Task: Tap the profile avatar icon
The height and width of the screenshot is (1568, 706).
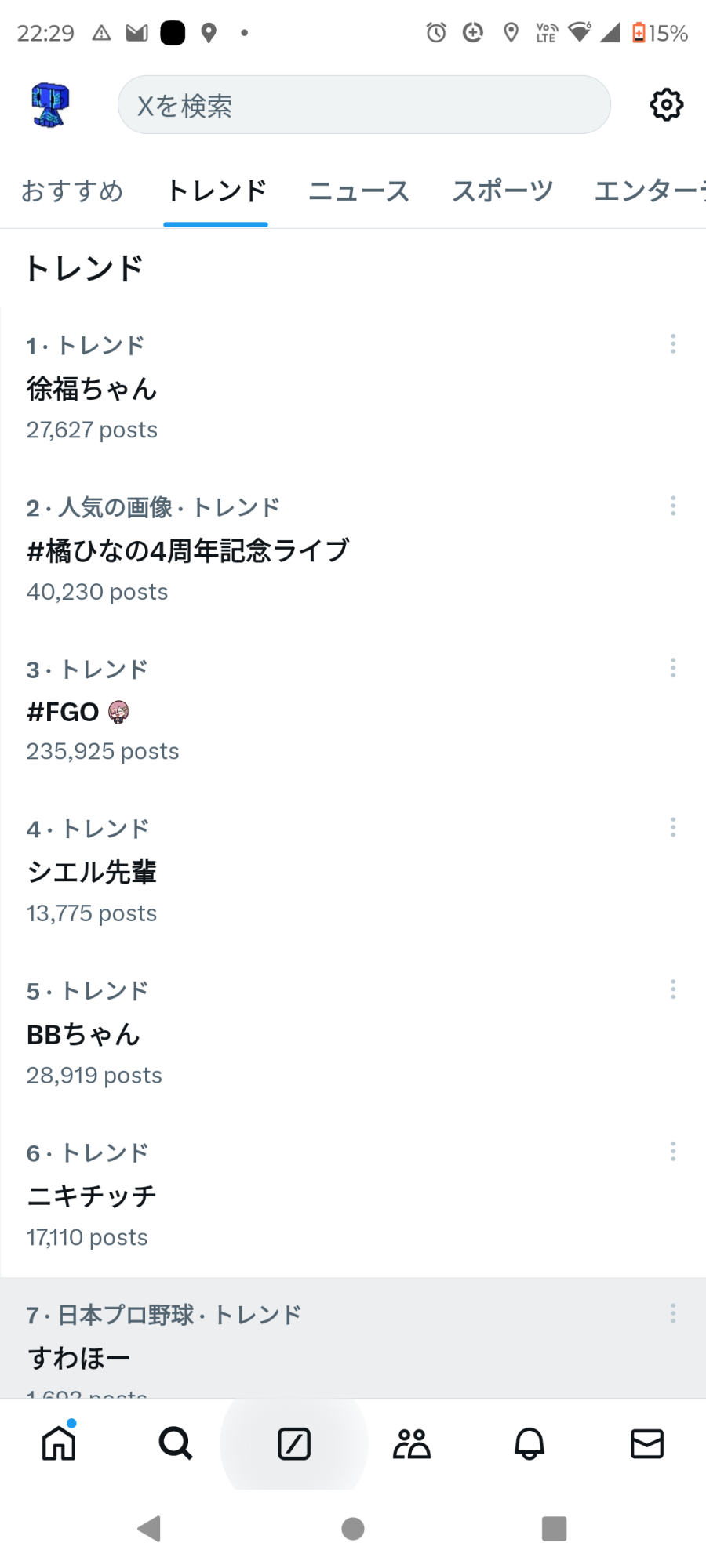Action: tap(50, 104)
